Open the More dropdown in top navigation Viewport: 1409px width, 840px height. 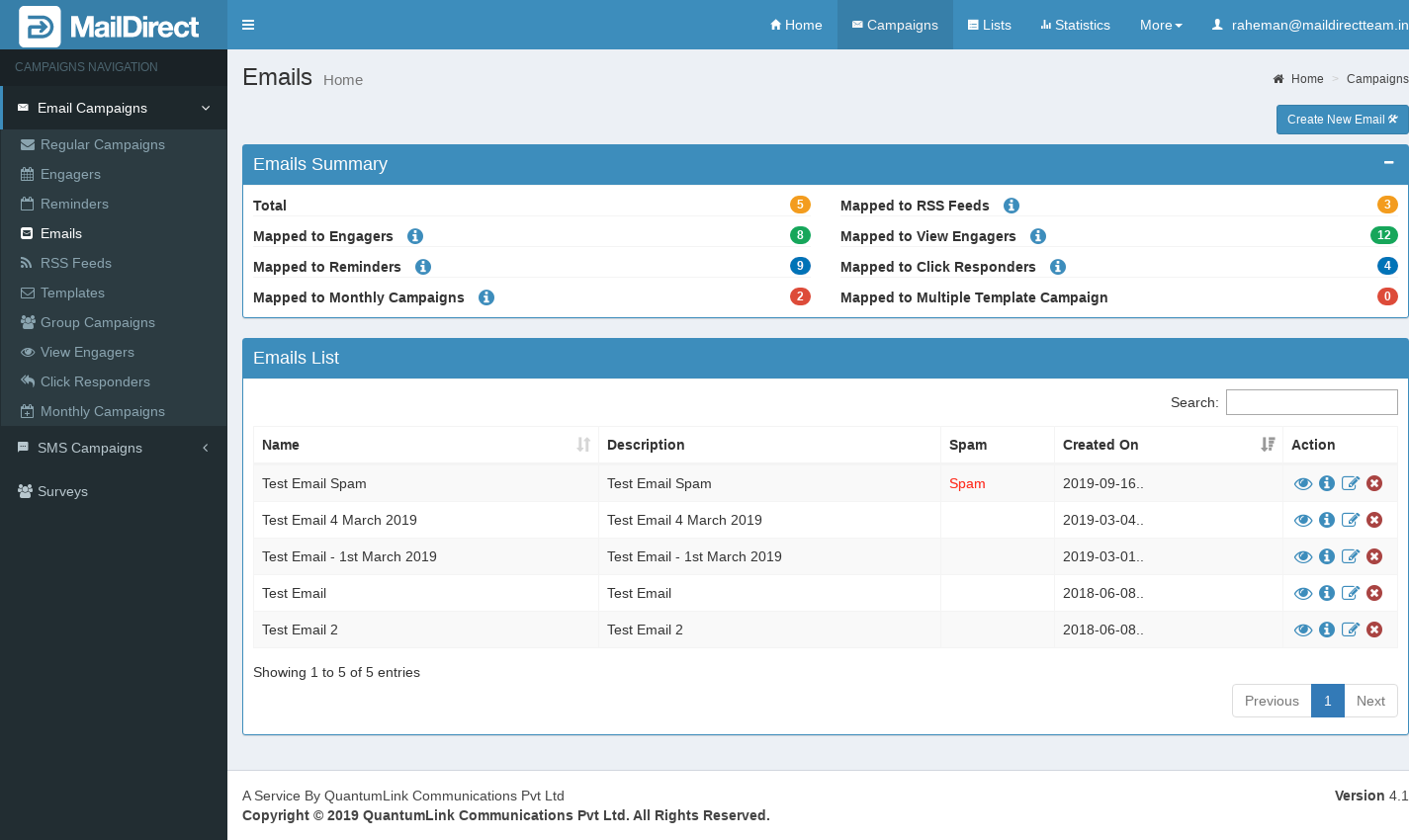click(1161, 25)
